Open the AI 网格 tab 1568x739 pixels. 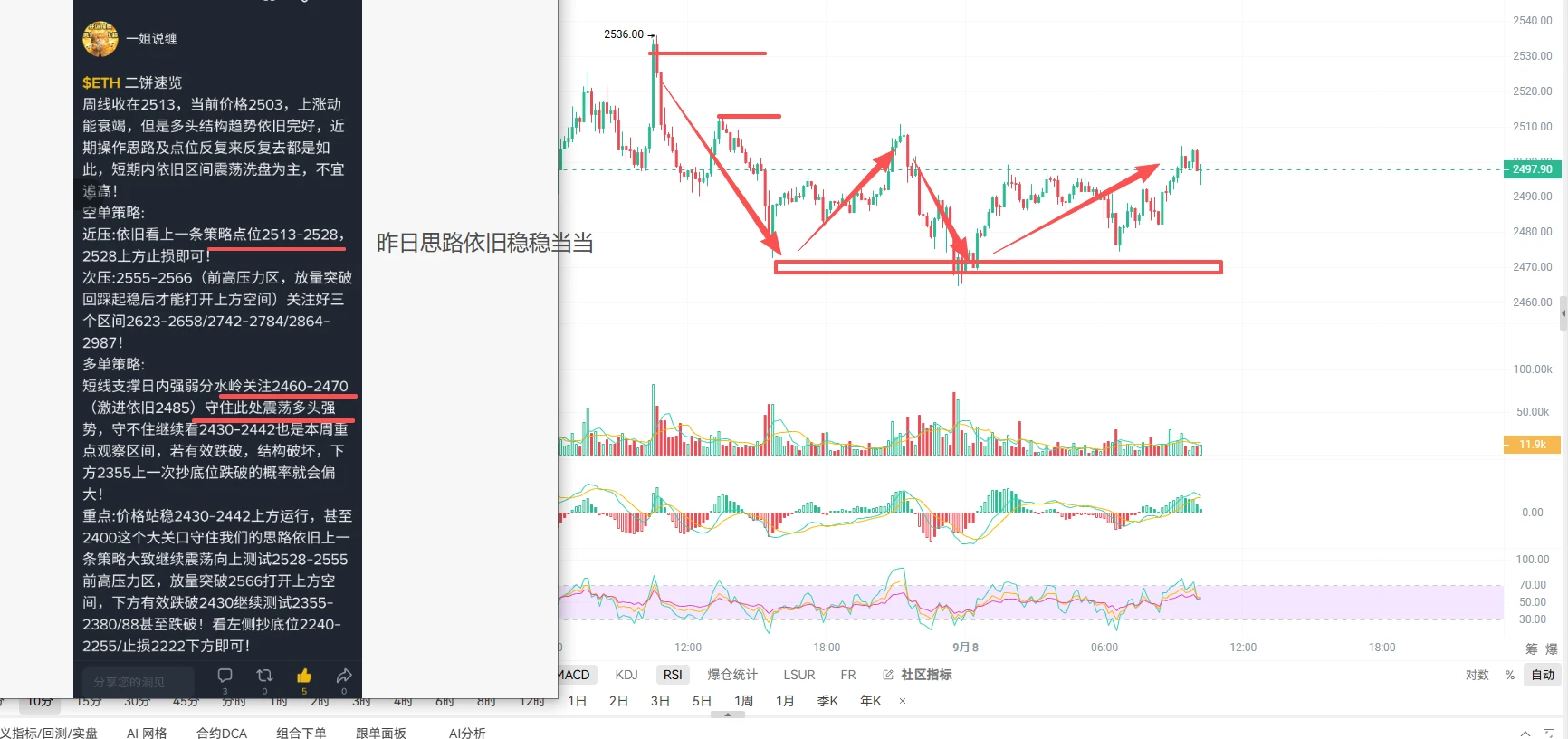click(x=147, y=733)
